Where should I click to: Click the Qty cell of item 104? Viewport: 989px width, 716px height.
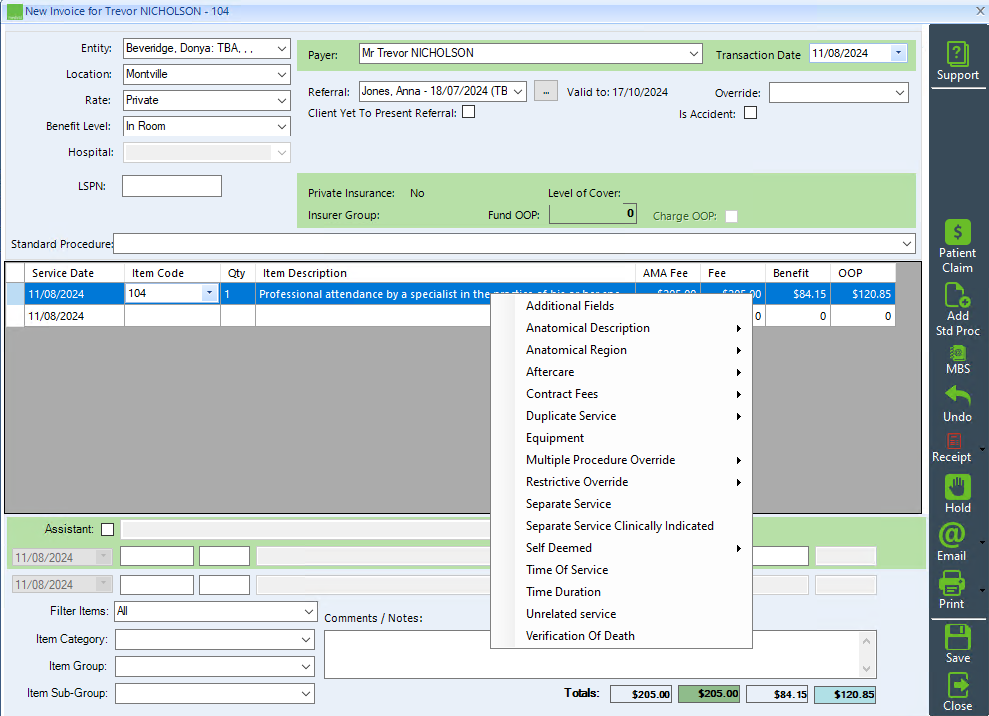pos(238,294)
